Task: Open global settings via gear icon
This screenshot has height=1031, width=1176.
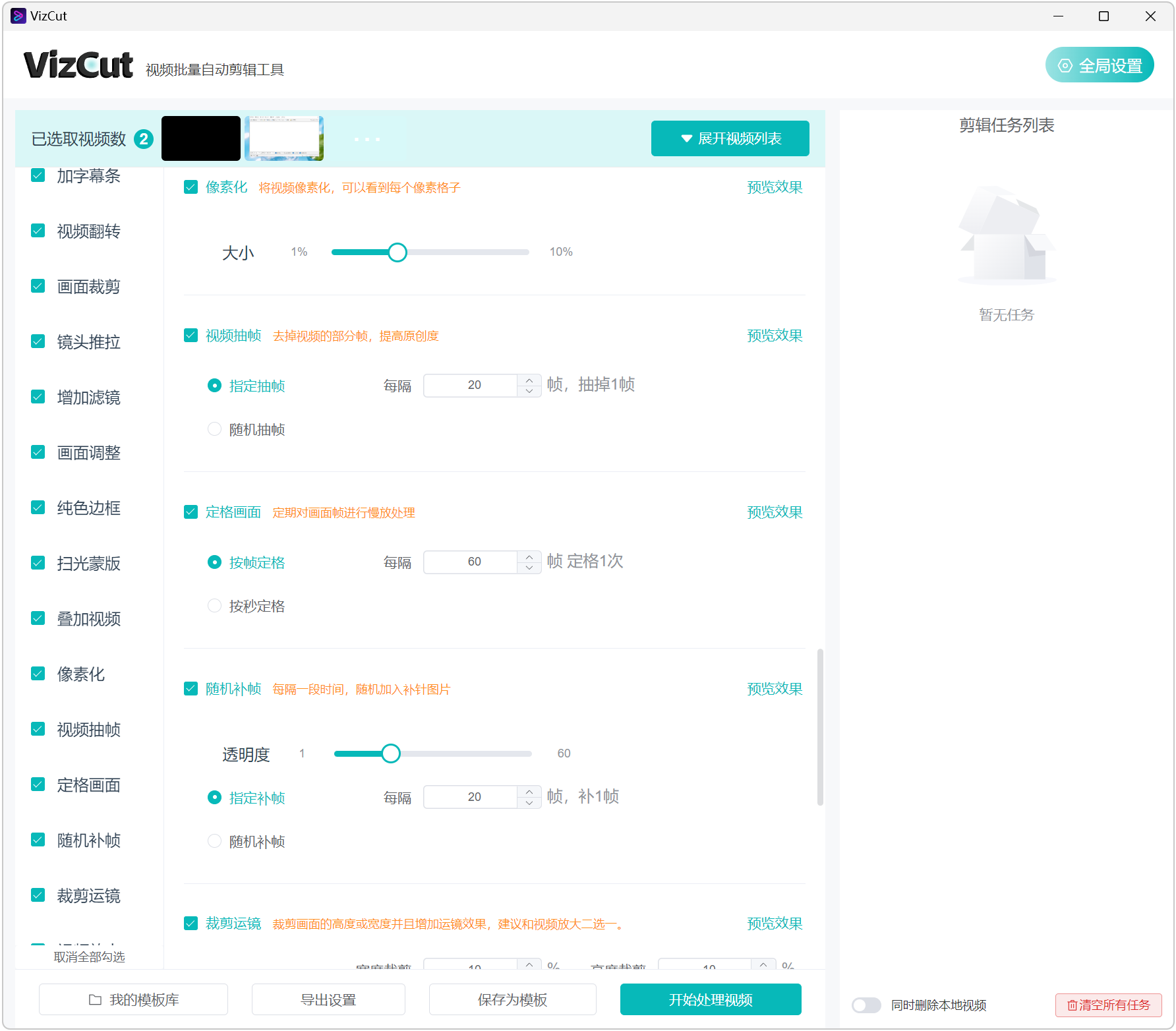Action: (x=1065, y=65)
